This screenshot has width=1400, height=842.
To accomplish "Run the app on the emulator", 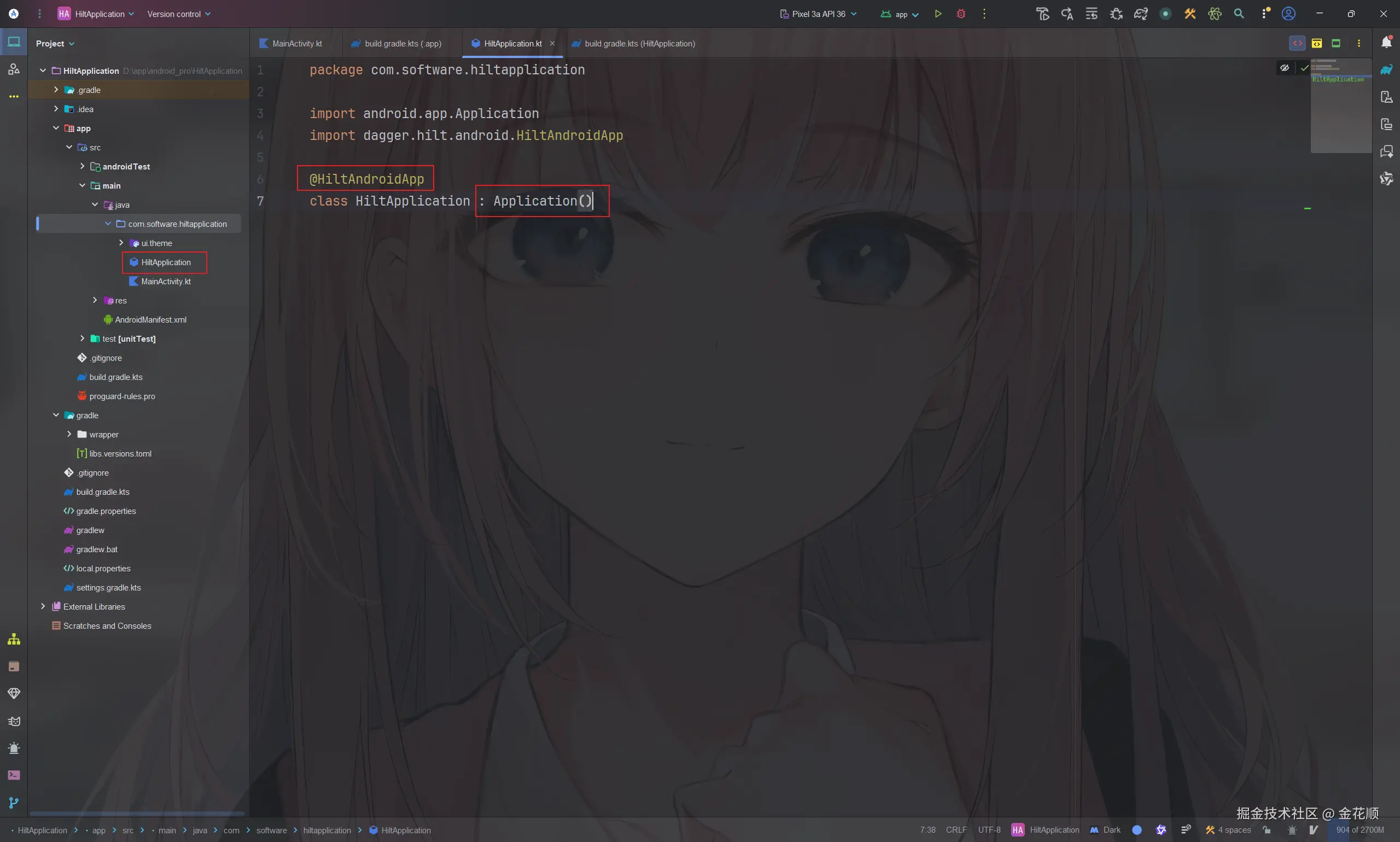I will click(x=937, y=14).
